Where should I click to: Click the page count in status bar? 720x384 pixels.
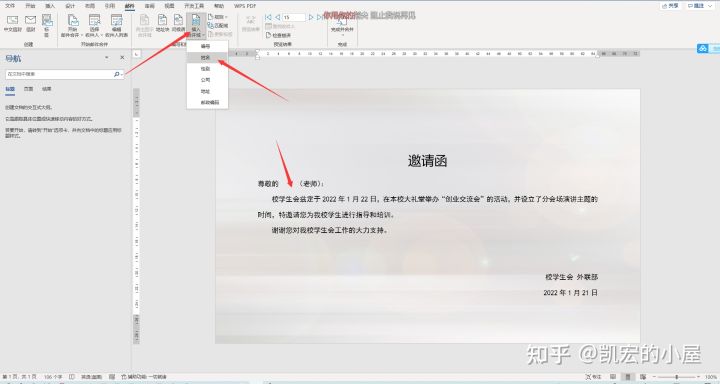(19, 377)
